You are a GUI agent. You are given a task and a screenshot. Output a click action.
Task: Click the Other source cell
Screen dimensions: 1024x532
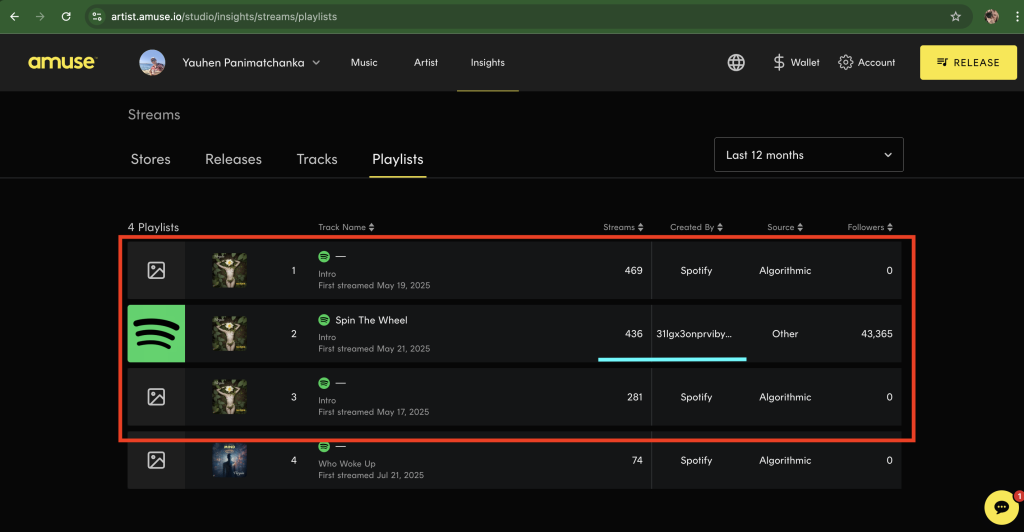point(785,334)
